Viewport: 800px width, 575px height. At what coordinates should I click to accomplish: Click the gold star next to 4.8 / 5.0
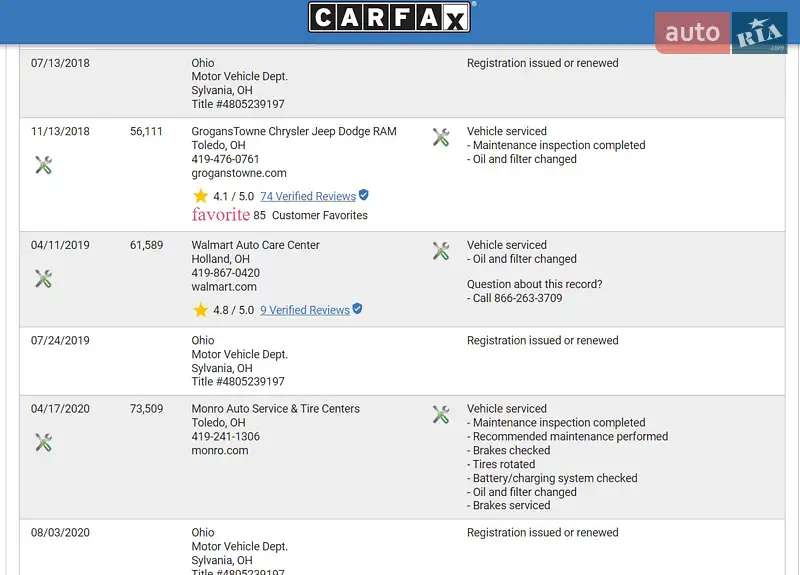(200, 310)
